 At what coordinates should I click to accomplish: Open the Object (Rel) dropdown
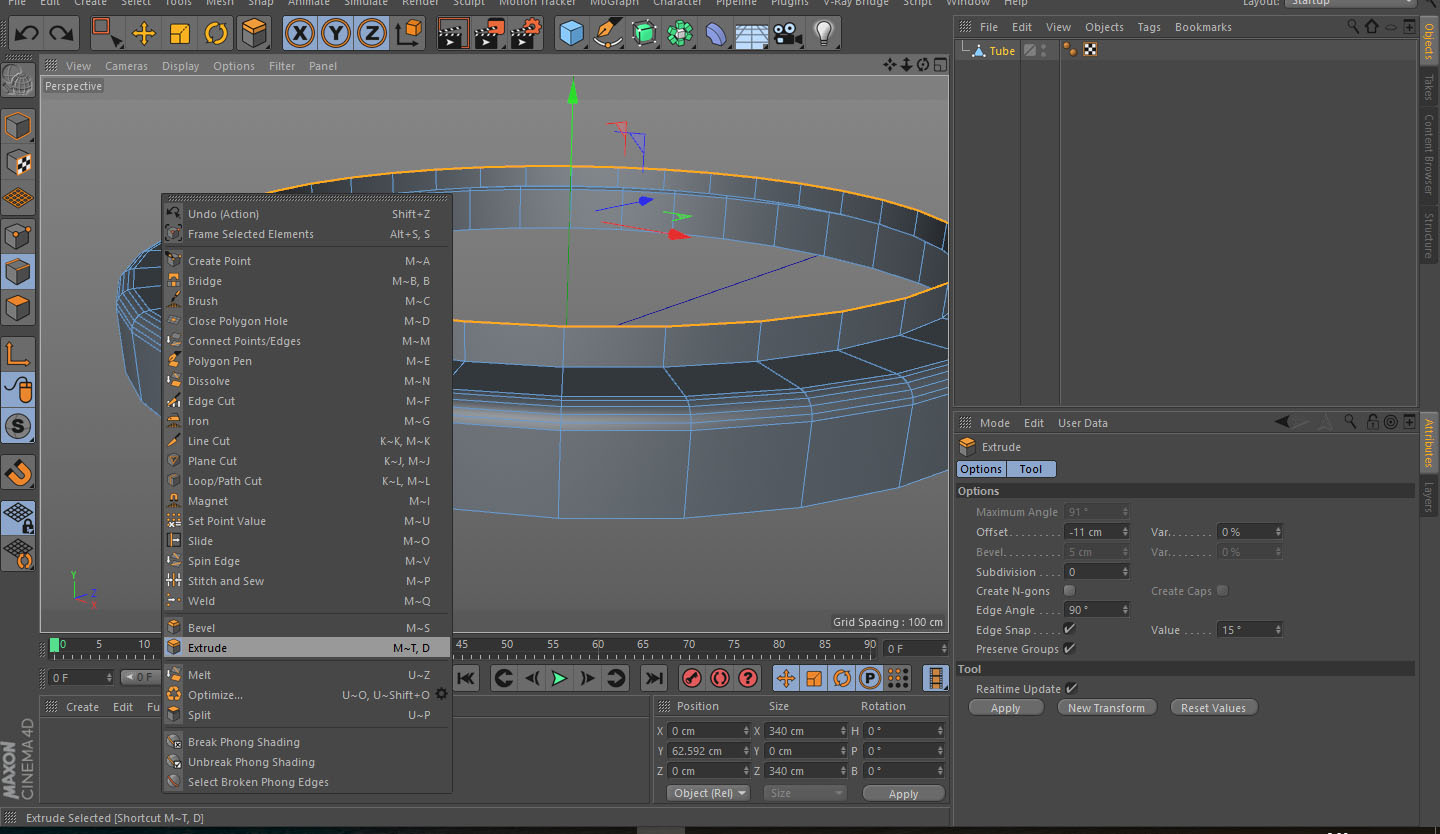click(x=708, y=793)
